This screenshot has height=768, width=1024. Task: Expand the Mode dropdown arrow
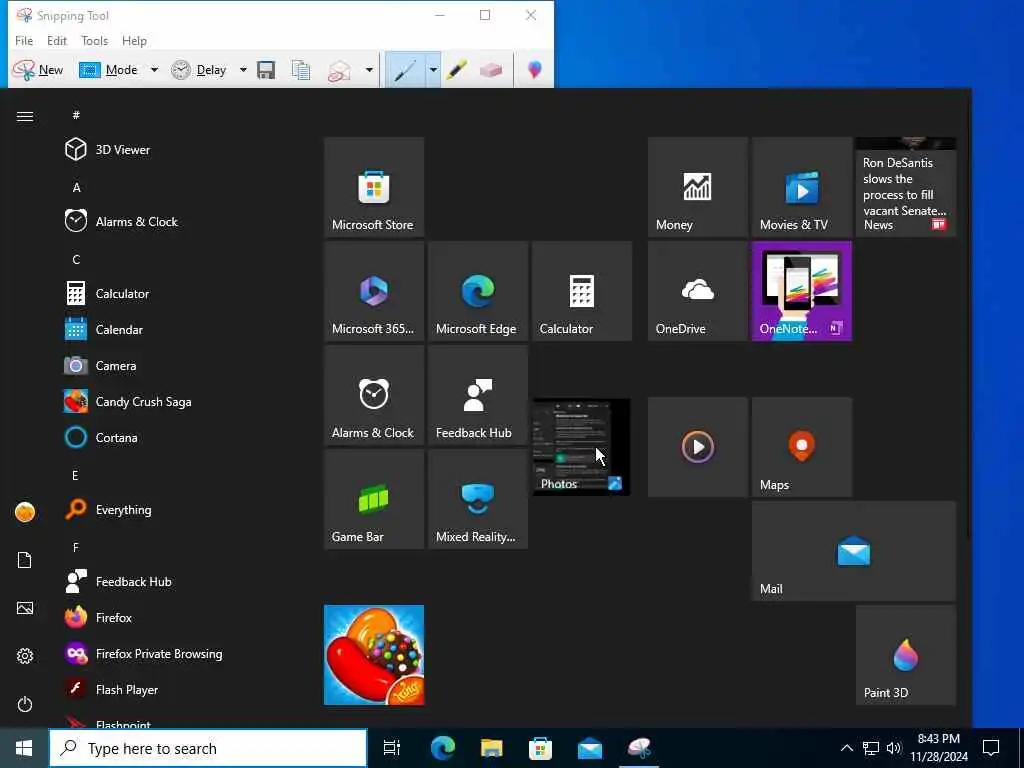pos(154,70)
